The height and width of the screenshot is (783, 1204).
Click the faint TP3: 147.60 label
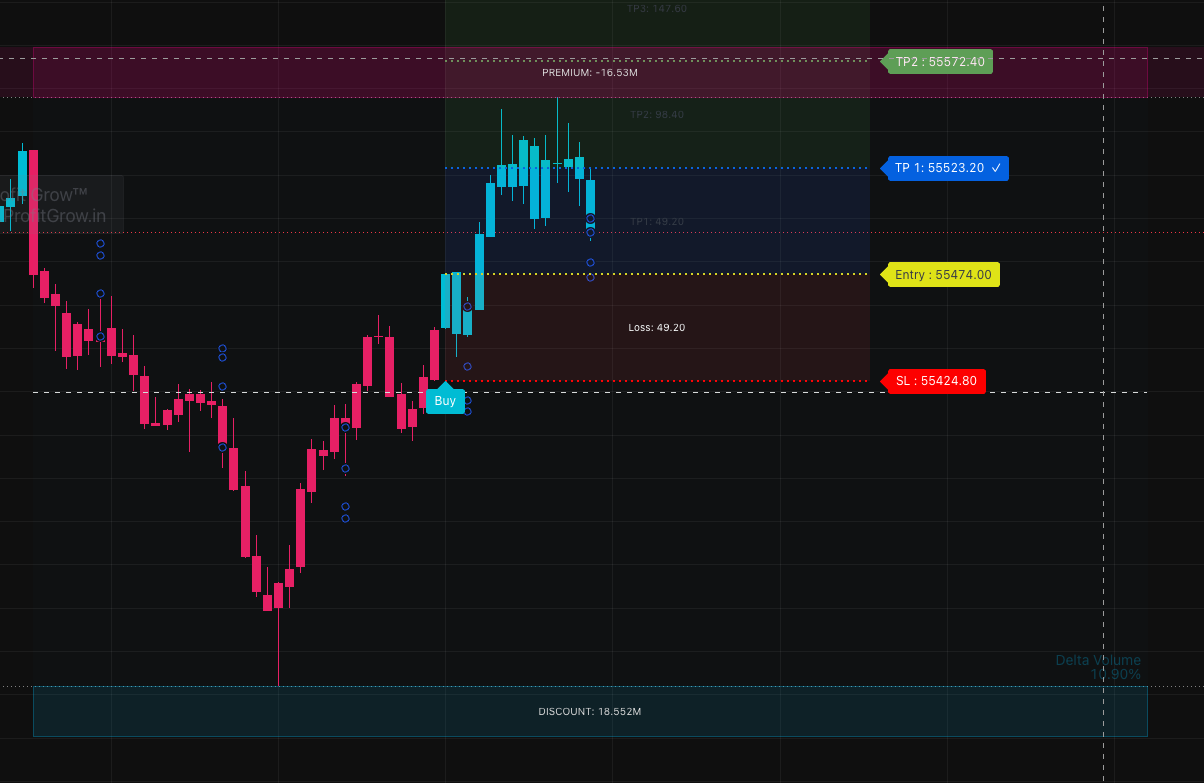657,8
